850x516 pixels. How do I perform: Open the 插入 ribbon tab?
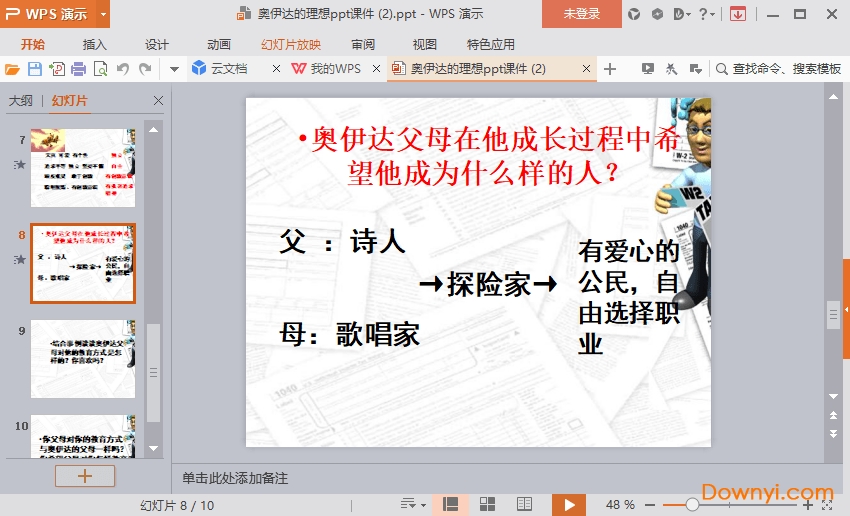coord(95,44)
